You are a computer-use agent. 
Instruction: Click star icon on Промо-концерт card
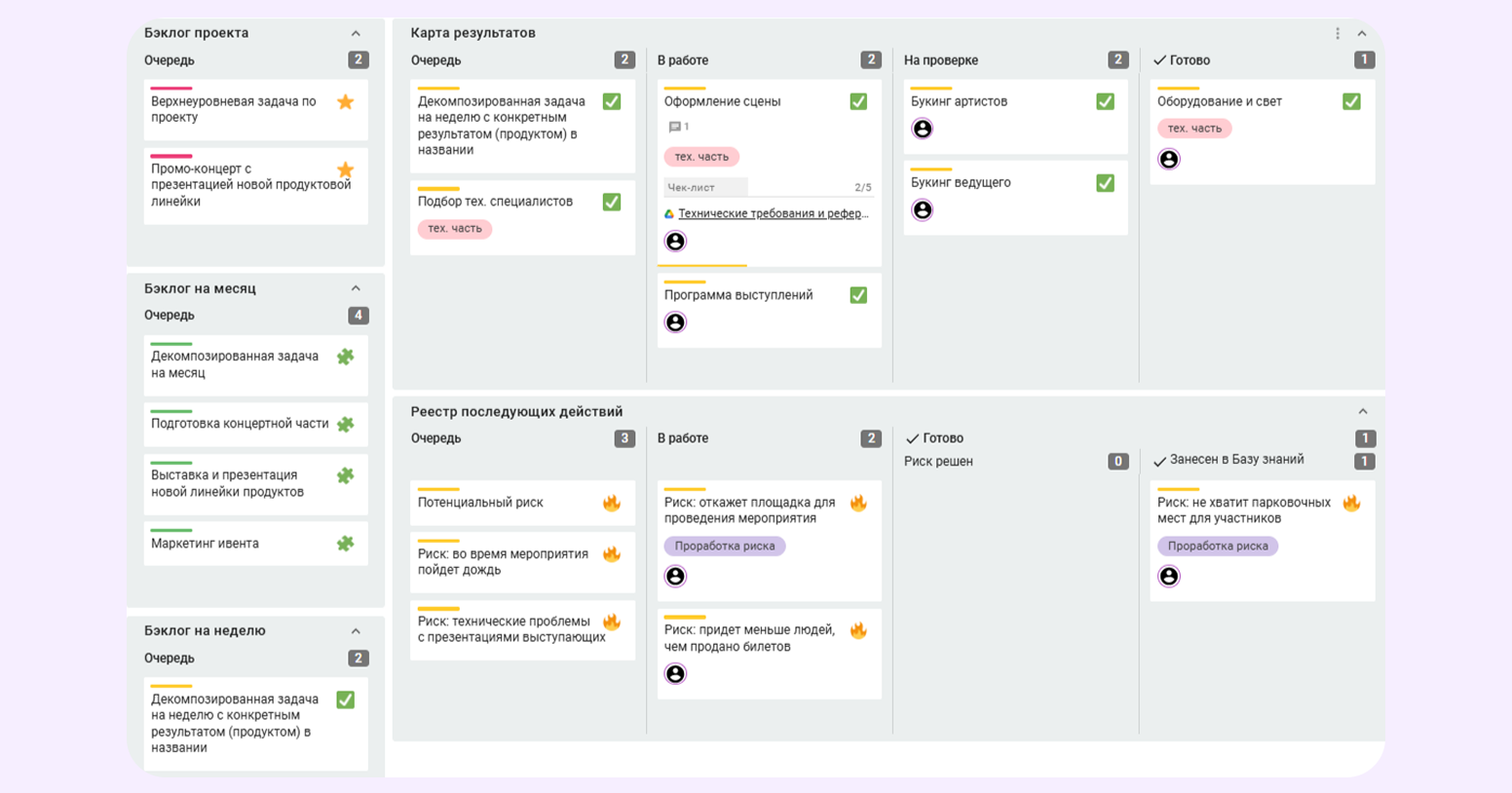345,170
